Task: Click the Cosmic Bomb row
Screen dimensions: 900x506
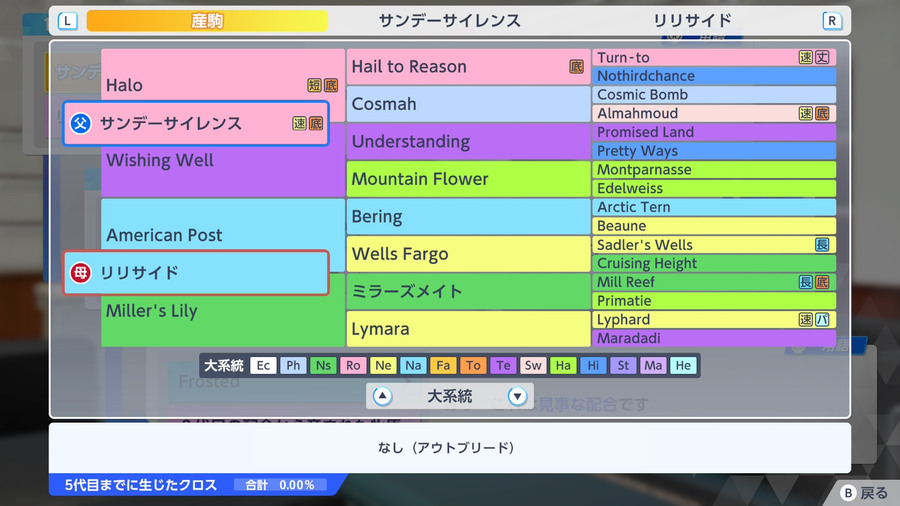Action: (714, 95)
